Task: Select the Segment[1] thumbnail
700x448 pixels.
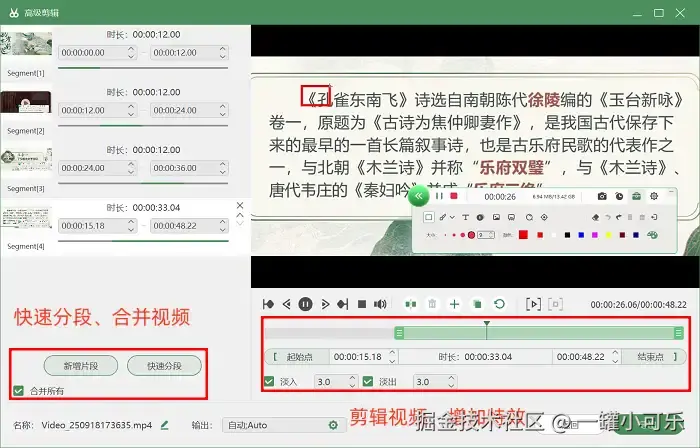Action: [26, 44]
